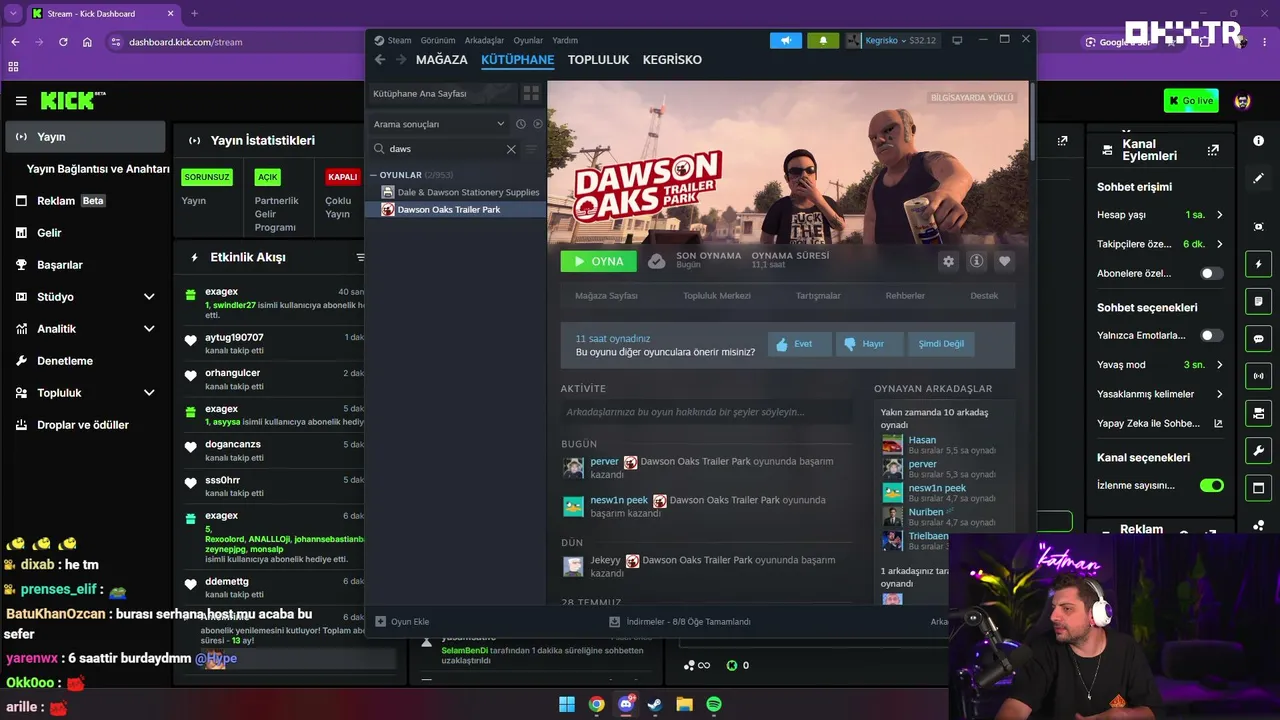The width and height of the screenshot is (1280, 720).
Task: Click the green OYNA play button
Action: (598, 261)
